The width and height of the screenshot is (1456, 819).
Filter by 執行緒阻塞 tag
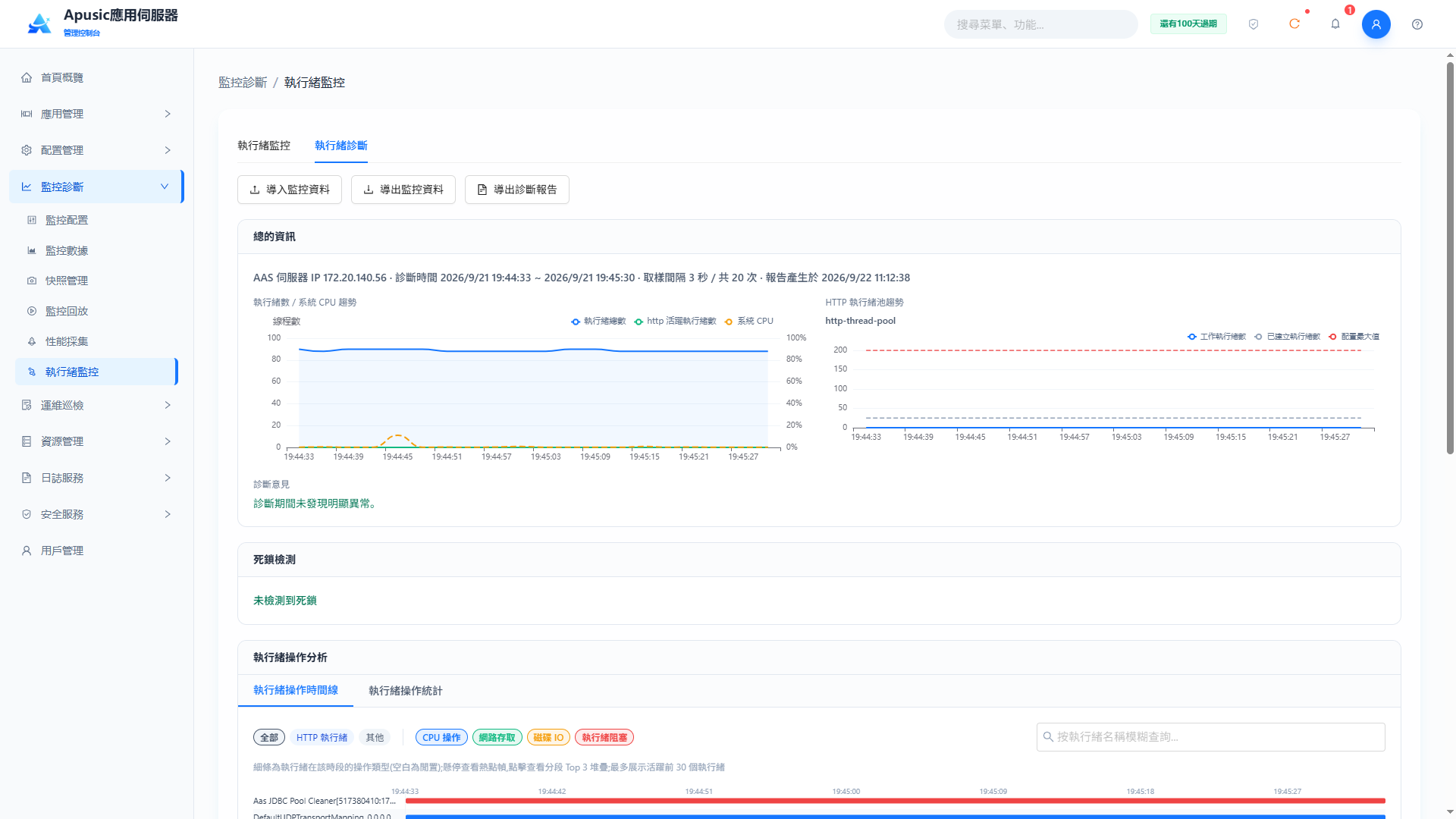coord(604,737)
